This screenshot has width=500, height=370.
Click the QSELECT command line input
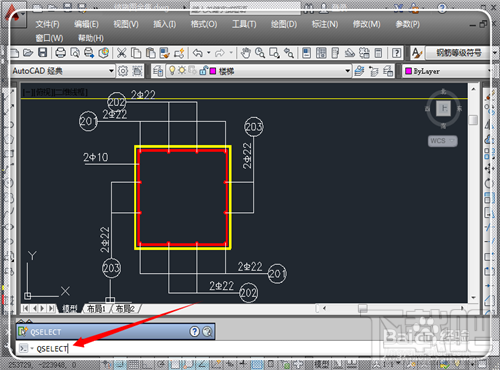click(193, 349)
